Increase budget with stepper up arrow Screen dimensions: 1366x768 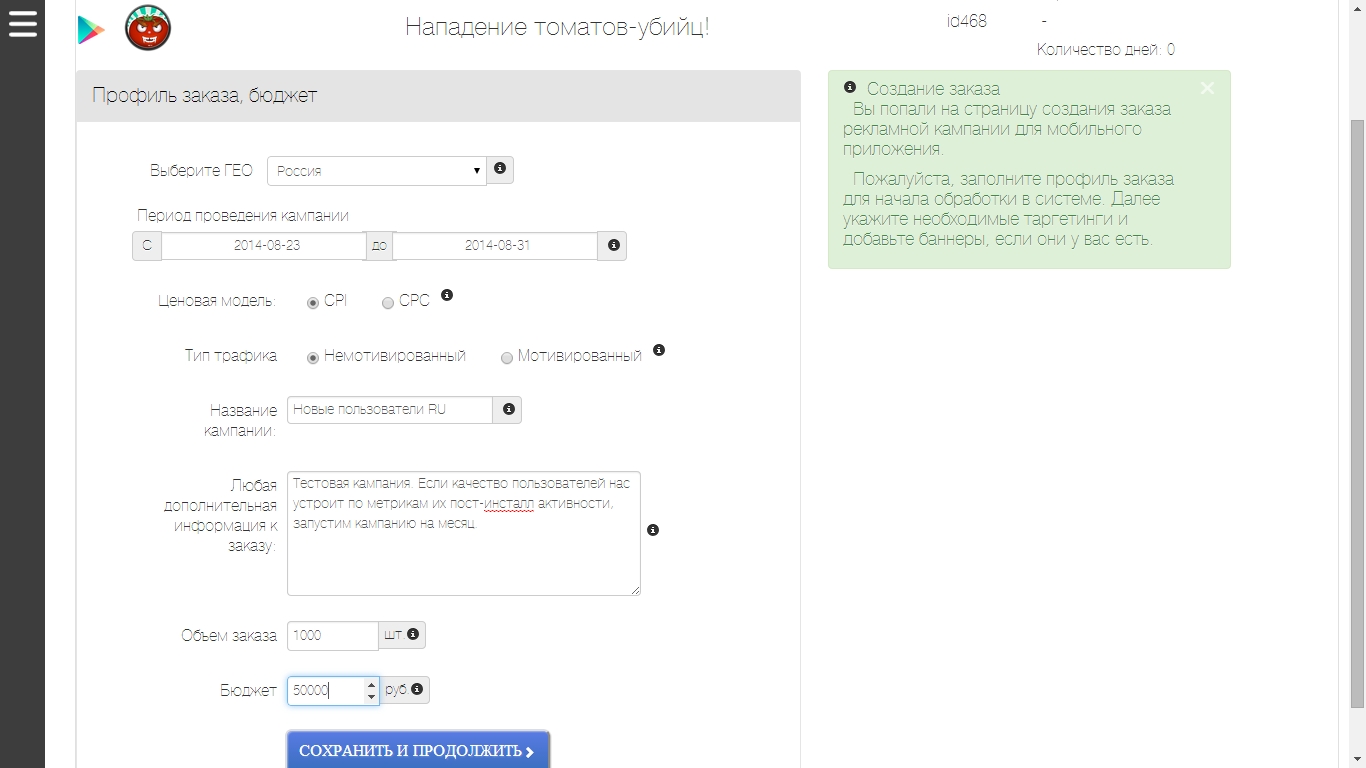pyautogui.click(x=371, y=685)
